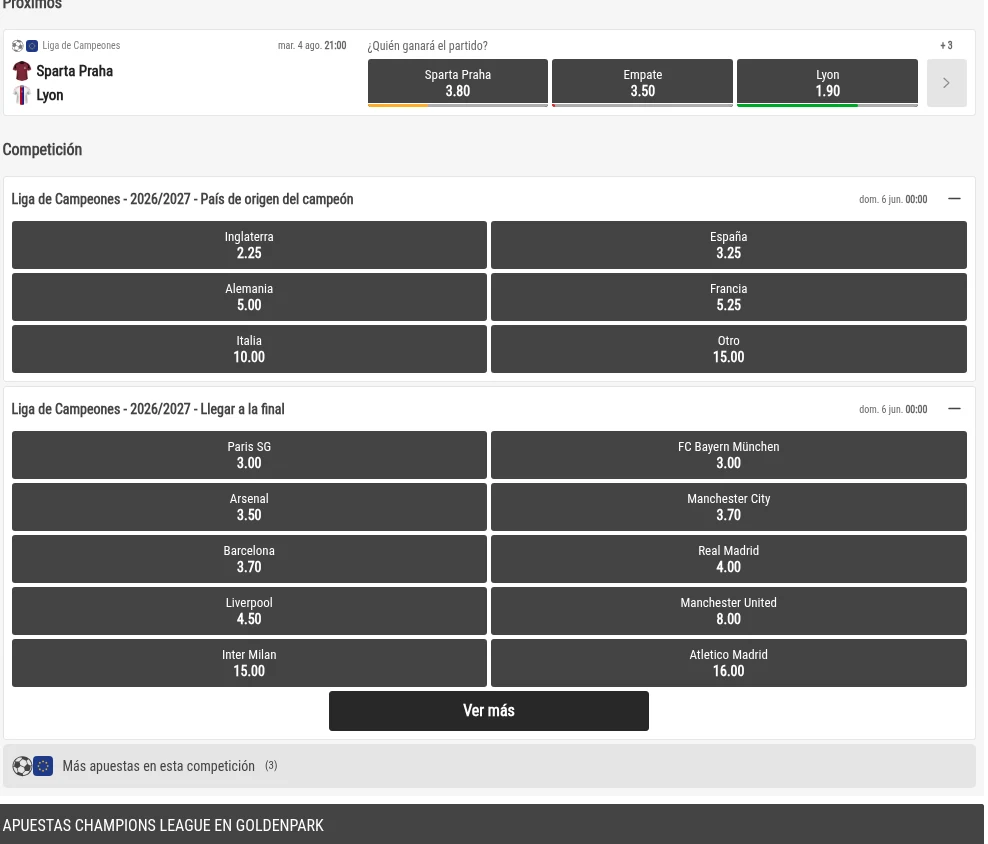
Task: Click the soccer ball icon beside Liga de Campeones
Action: [18, 45]
